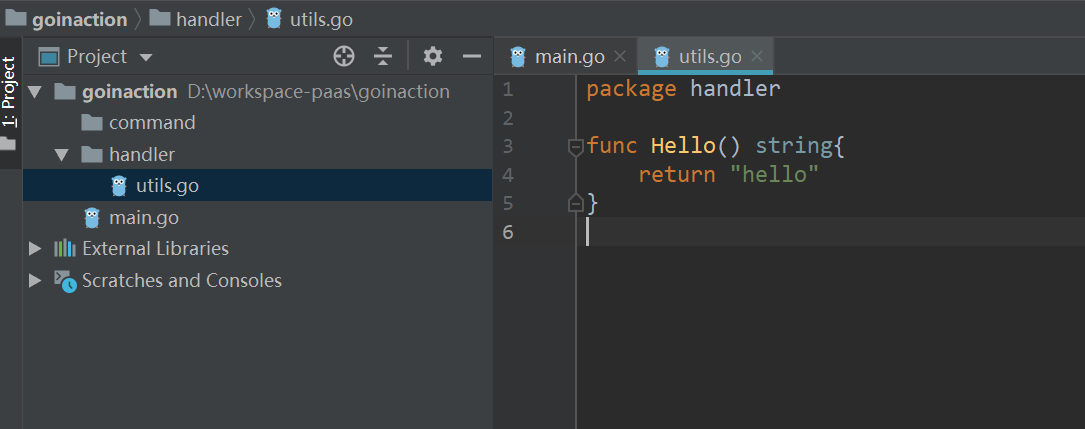Click the Scratches and Consoles icon
Image resolution: width=1085 pixels, height=429 pixels.
(65, 281)
